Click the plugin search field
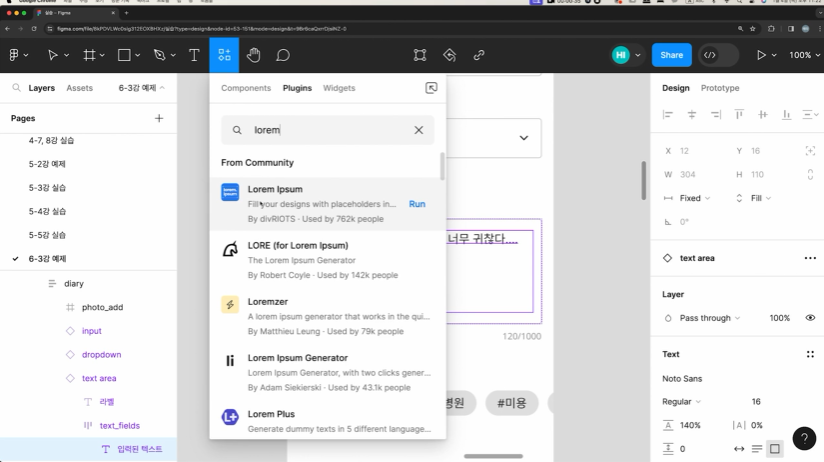Viewport: 824px width, 462px height. tap(328, 130)
